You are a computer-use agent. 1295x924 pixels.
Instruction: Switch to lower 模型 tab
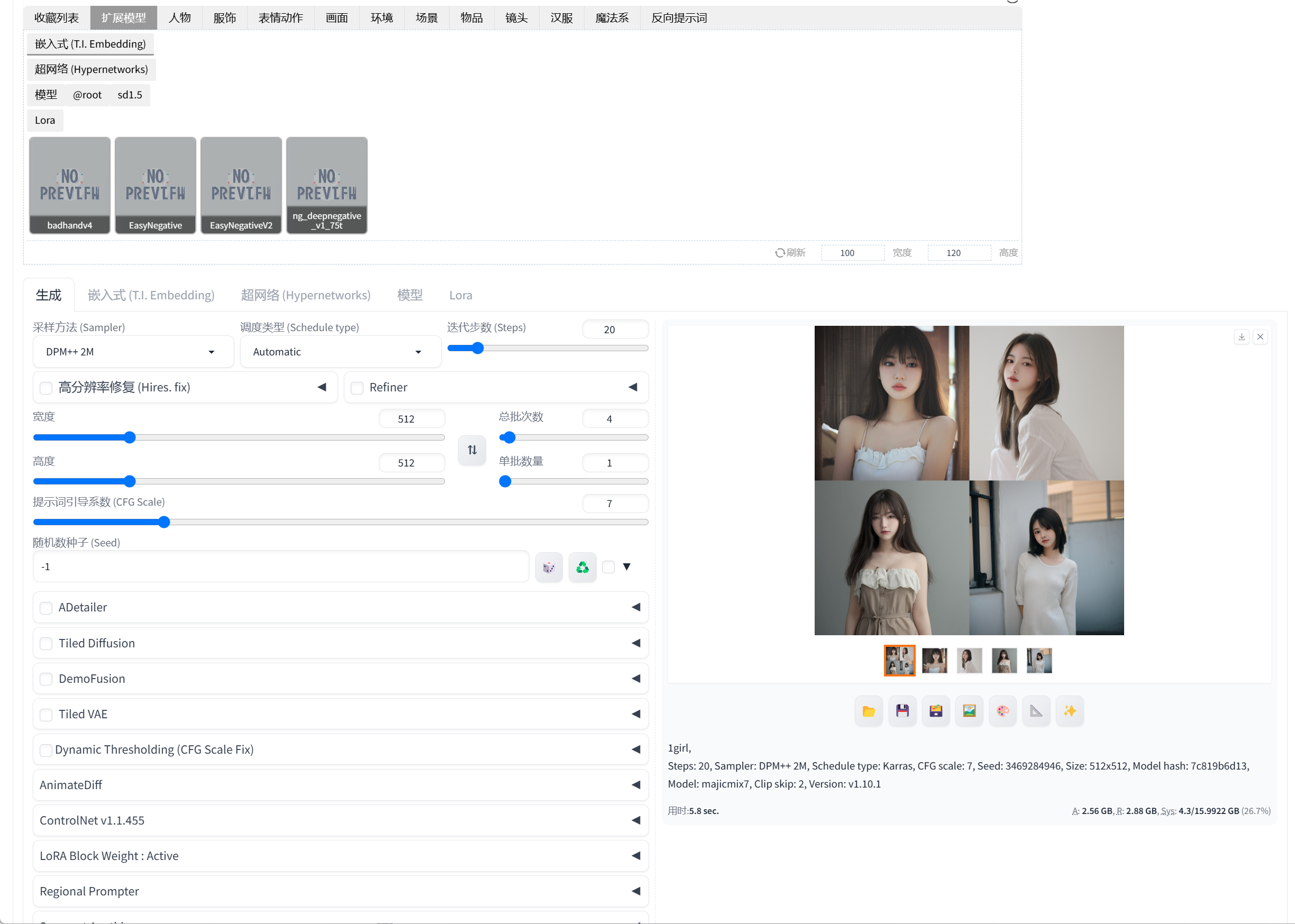409,295
